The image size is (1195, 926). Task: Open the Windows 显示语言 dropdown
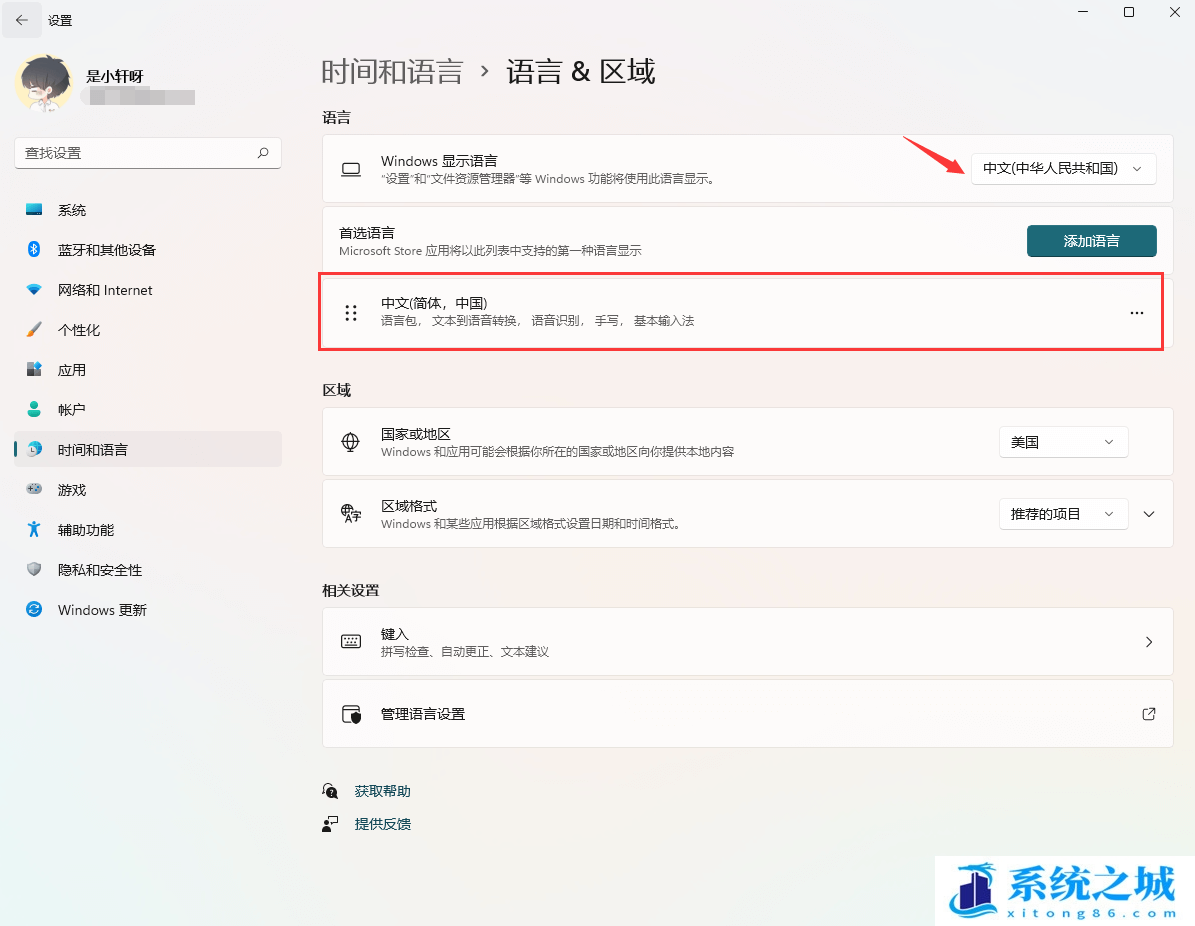point(1063,168)
